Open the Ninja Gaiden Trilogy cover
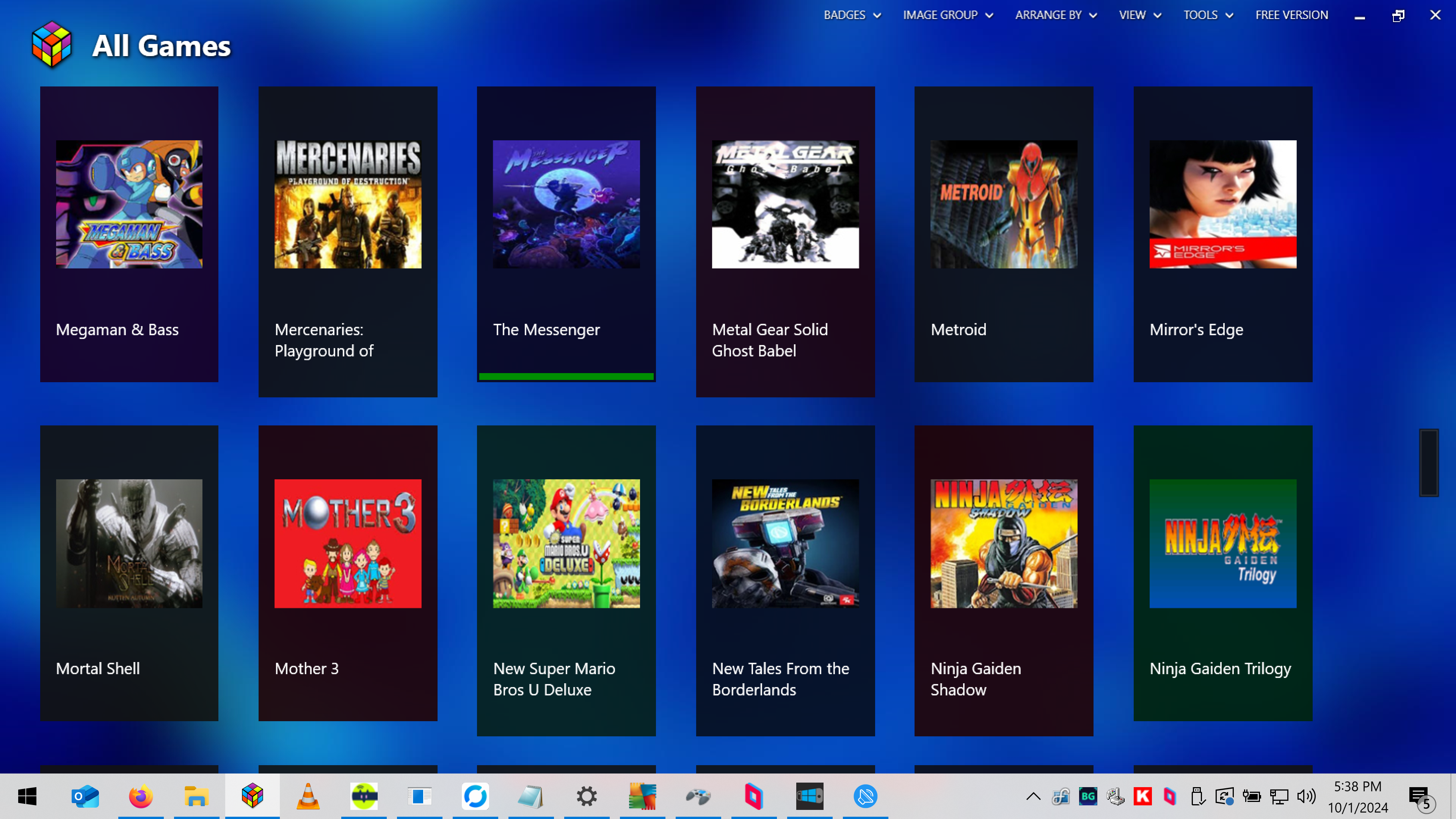This screenshot has width=1456, height=819. click(1223, 543)
